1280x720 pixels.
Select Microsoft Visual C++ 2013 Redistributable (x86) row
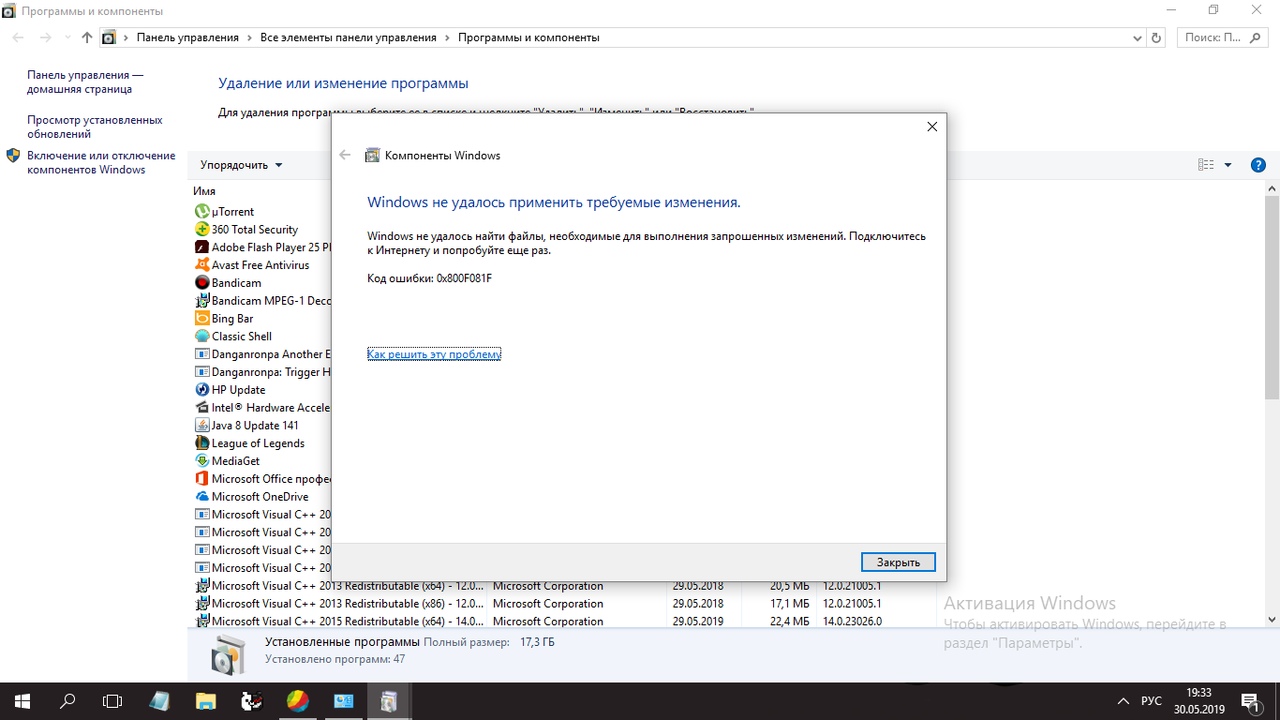565,604
